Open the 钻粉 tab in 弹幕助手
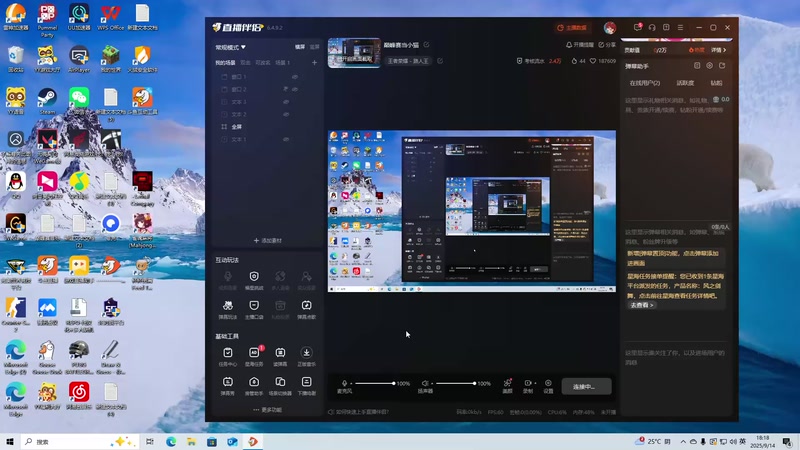 716,83
